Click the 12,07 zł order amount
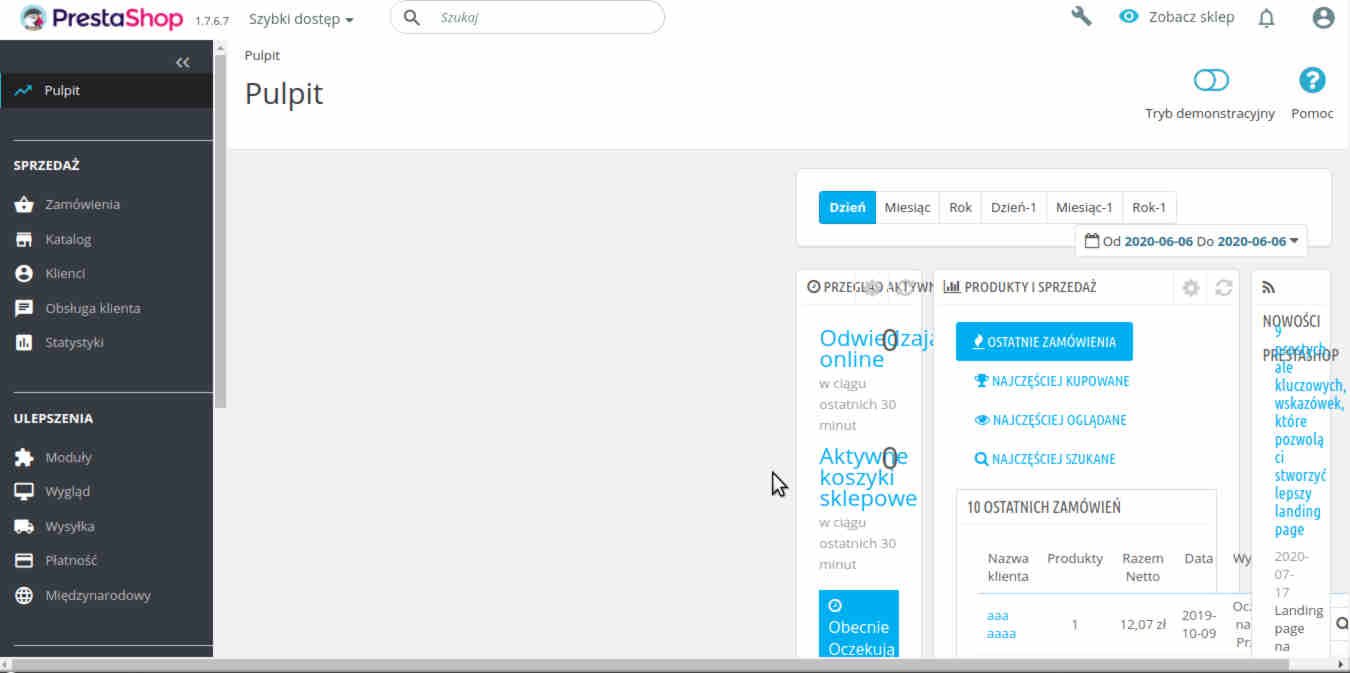The height and width of the screenshot is (673, 1350). [x=1143, y=625]
